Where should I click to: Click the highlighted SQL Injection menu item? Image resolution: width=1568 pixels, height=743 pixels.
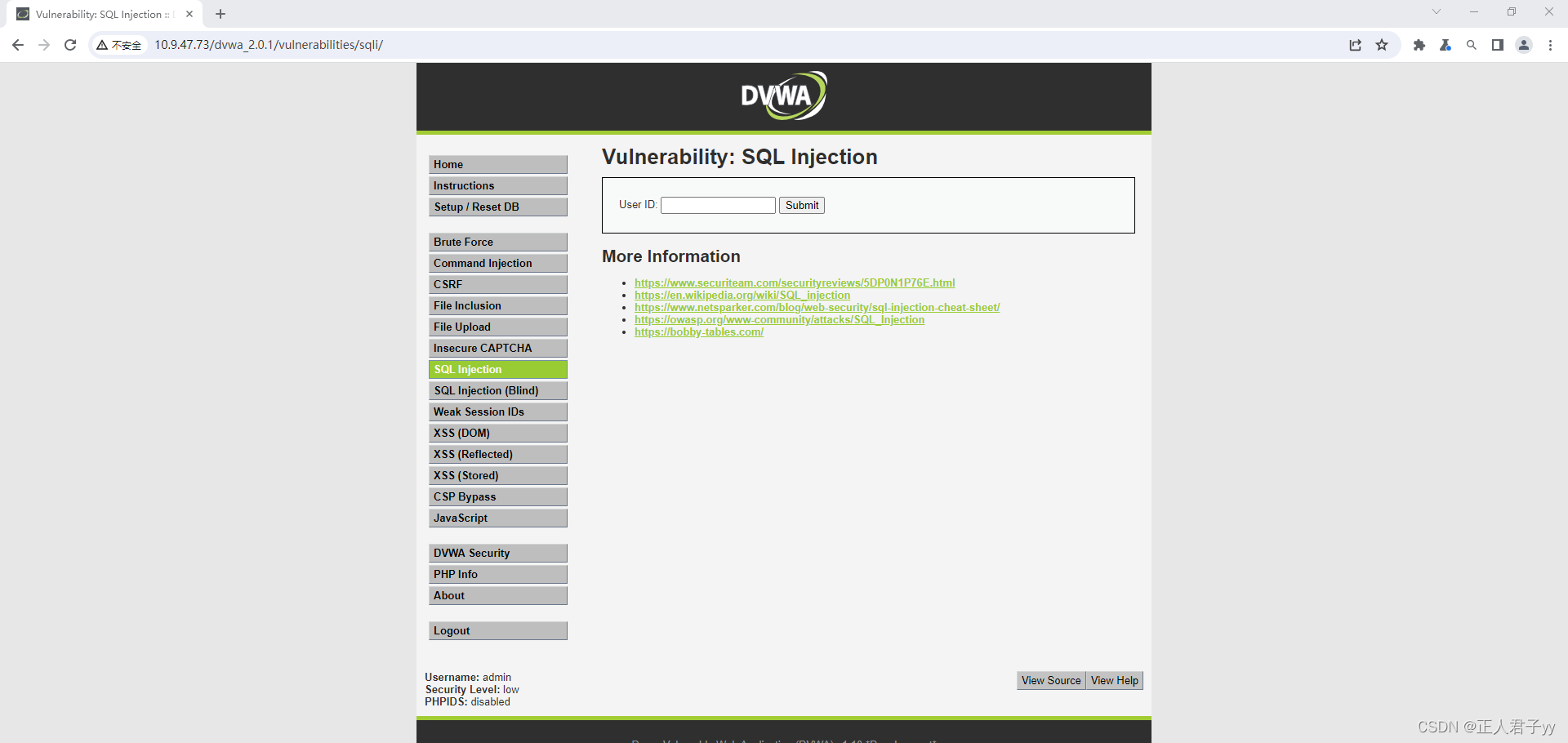[498, 369]
